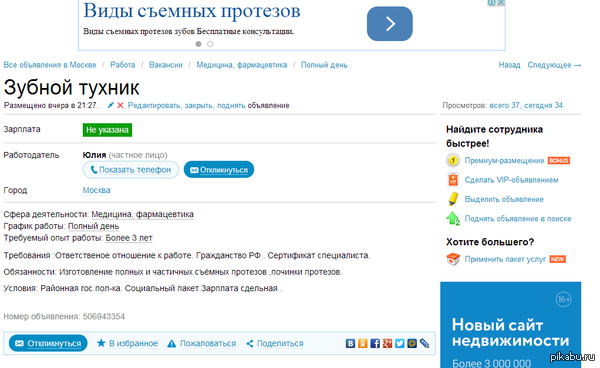Share via Moi Mir icon
600x368 pixels.
pyautogui.click(x=412, y=344)
